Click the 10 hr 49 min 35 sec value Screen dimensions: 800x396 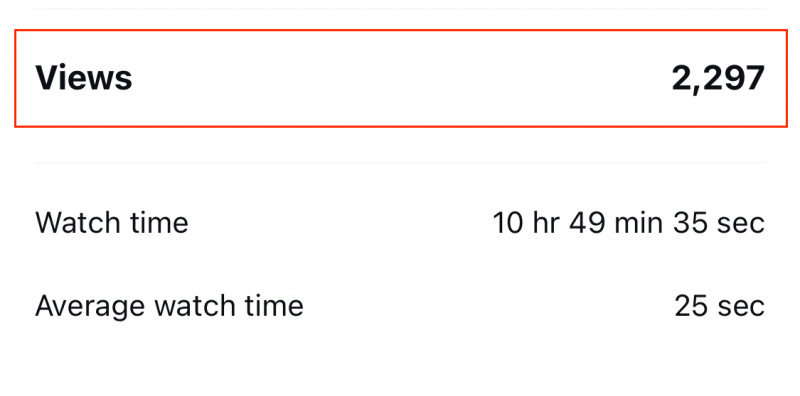tap(629, 223)
